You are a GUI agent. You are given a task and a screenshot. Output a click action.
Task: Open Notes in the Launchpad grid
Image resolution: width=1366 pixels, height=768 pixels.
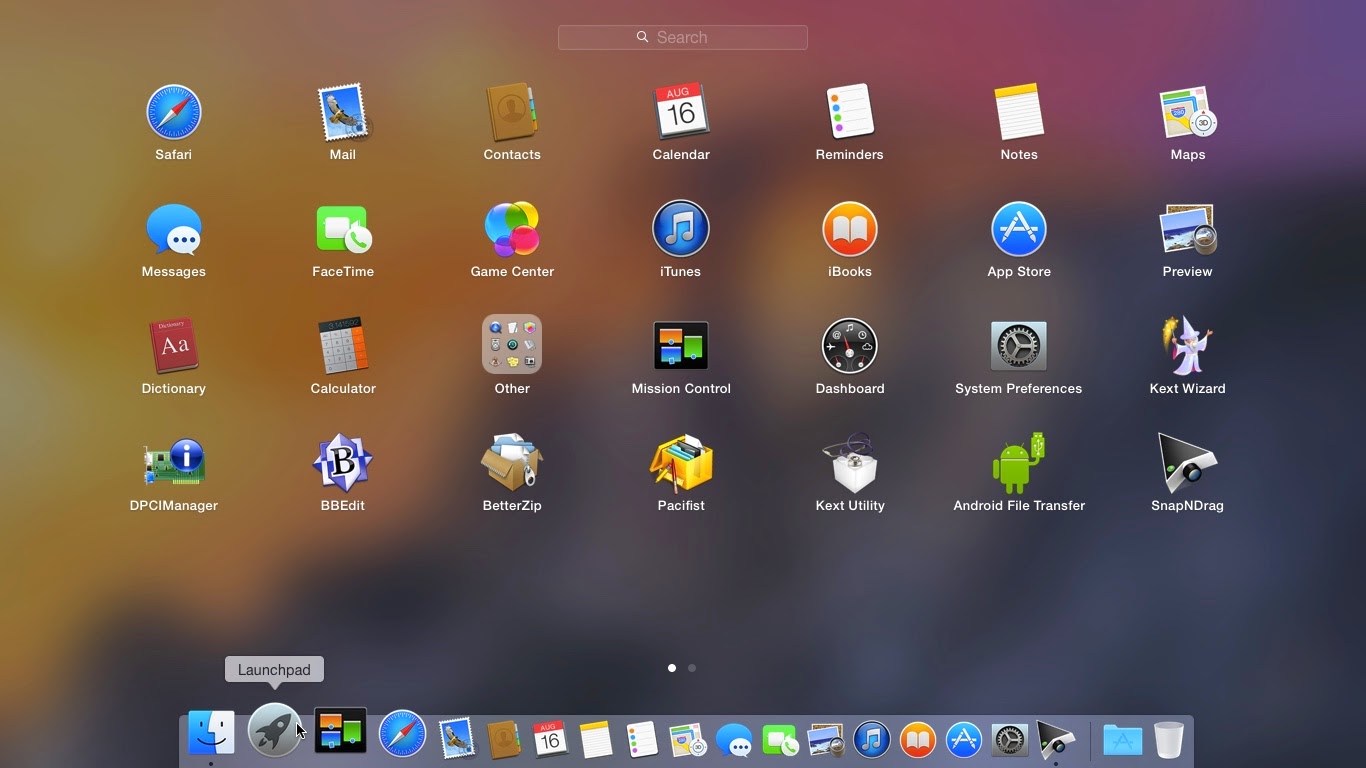coord(1019,112)
